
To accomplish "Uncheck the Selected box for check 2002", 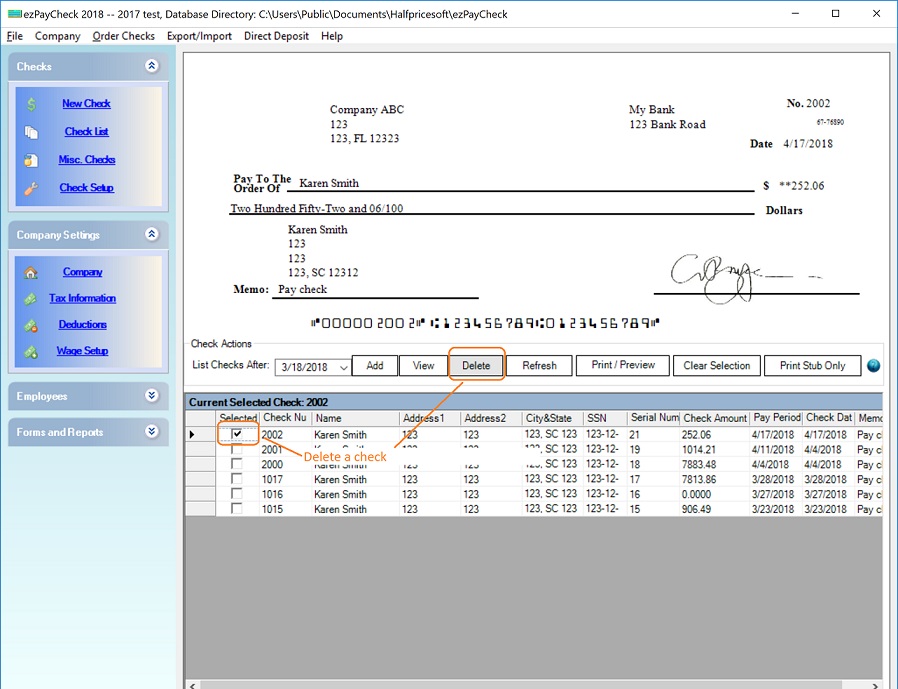I will [x=237, y=434].
